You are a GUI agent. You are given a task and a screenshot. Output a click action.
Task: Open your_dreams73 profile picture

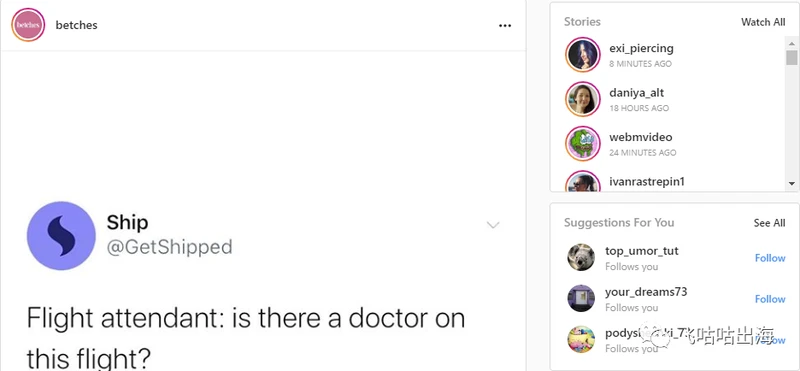[581, 299]
